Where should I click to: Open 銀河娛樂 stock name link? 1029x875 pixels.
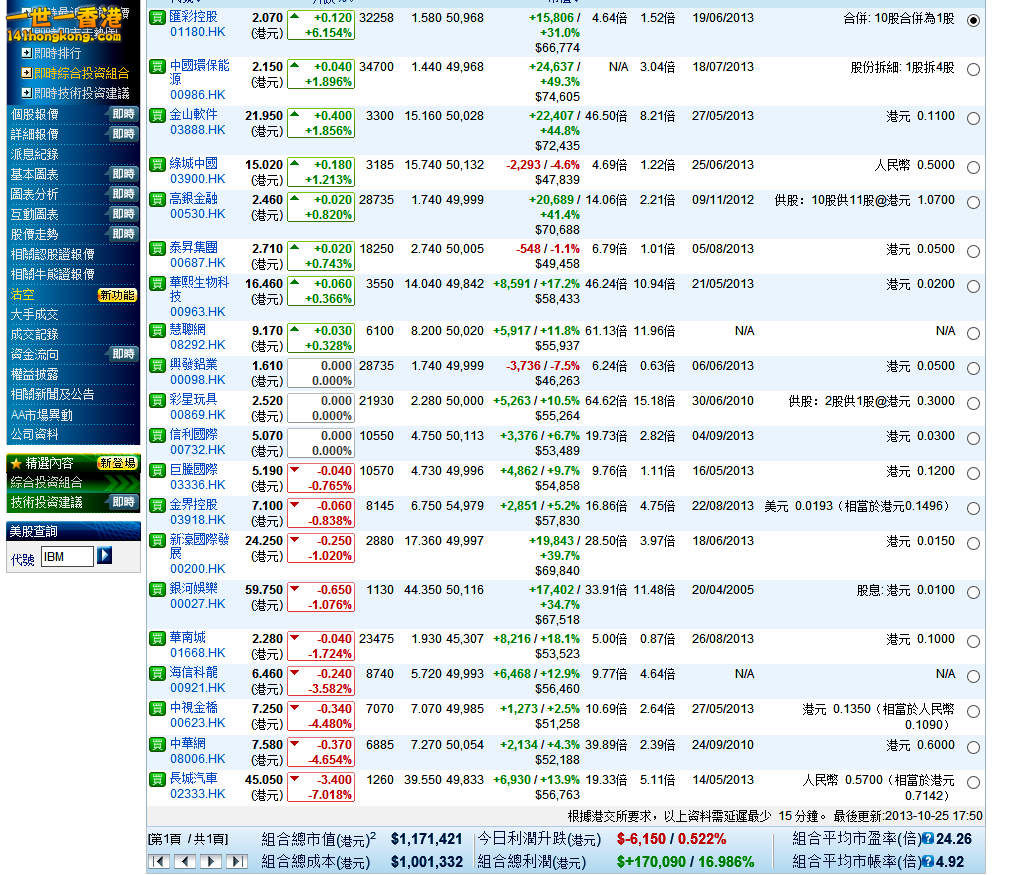(194, 588)
